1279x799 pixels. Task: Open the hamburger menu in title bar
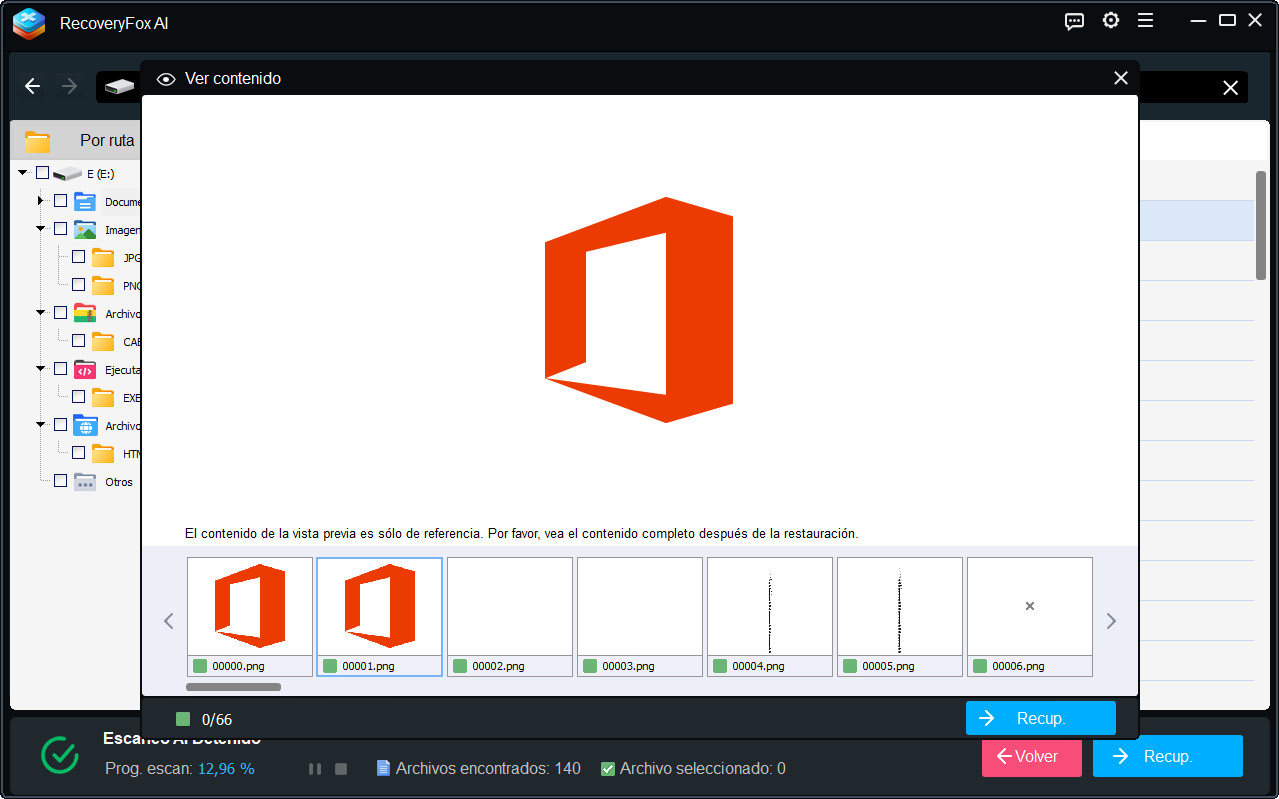(x=1145, y=21)
